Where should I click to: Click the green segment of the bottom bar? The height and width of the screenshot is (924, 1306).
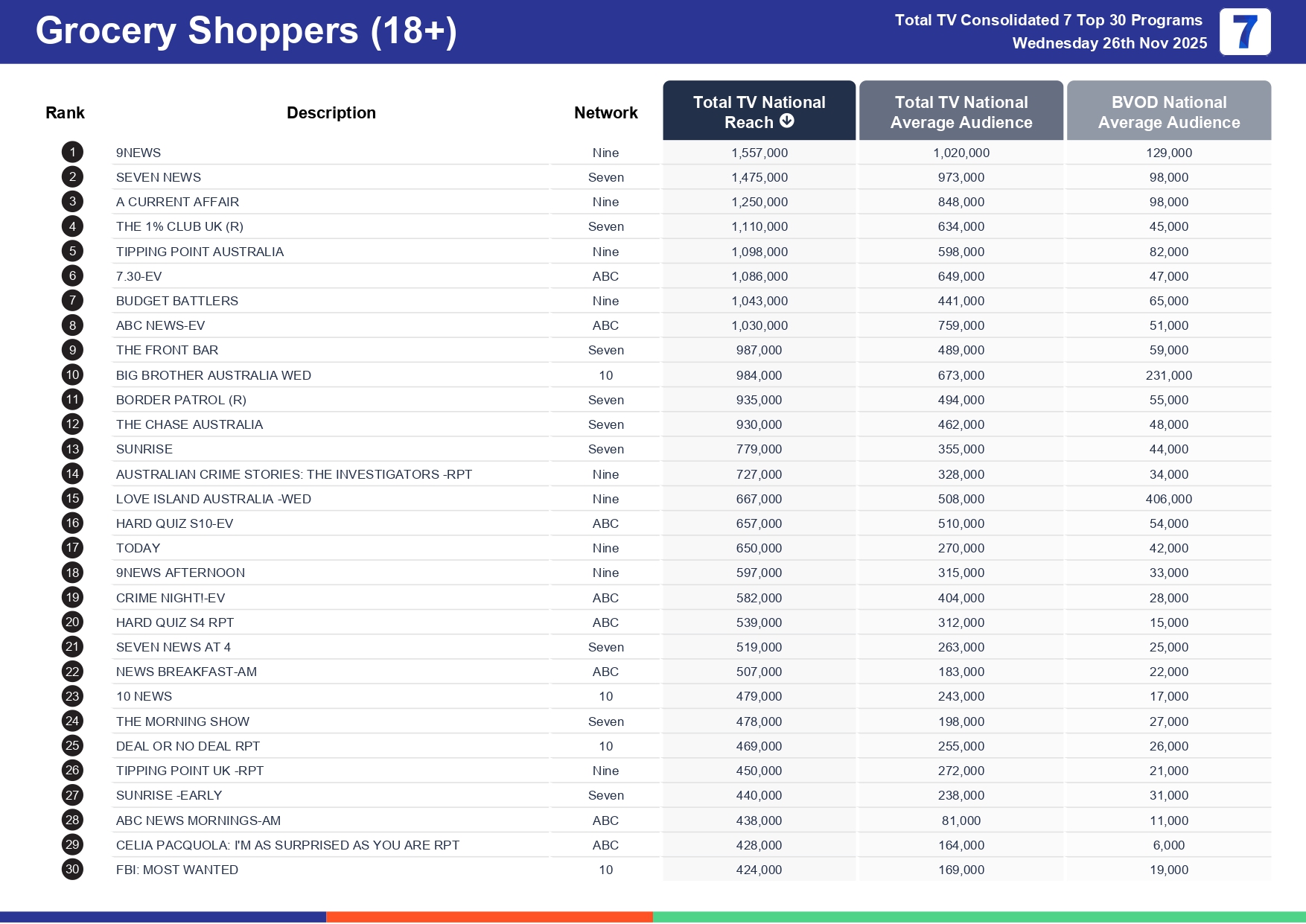tap(978, 917)
